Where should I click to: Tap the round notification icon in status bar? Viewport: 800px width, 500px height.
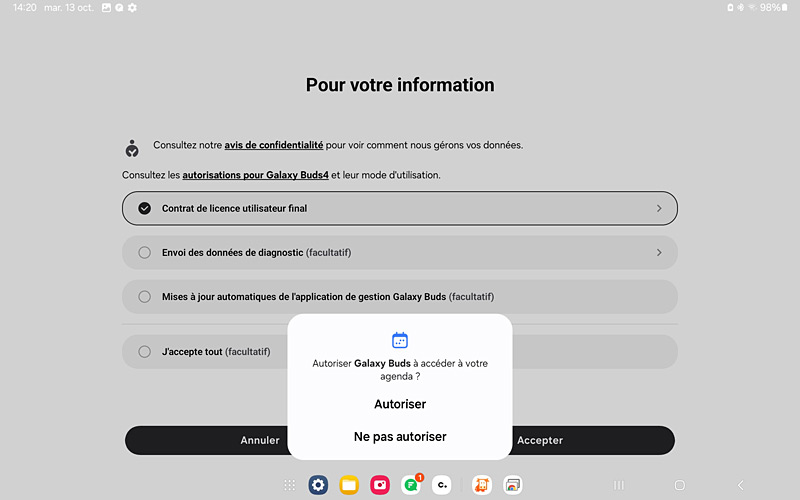point(119,8)
